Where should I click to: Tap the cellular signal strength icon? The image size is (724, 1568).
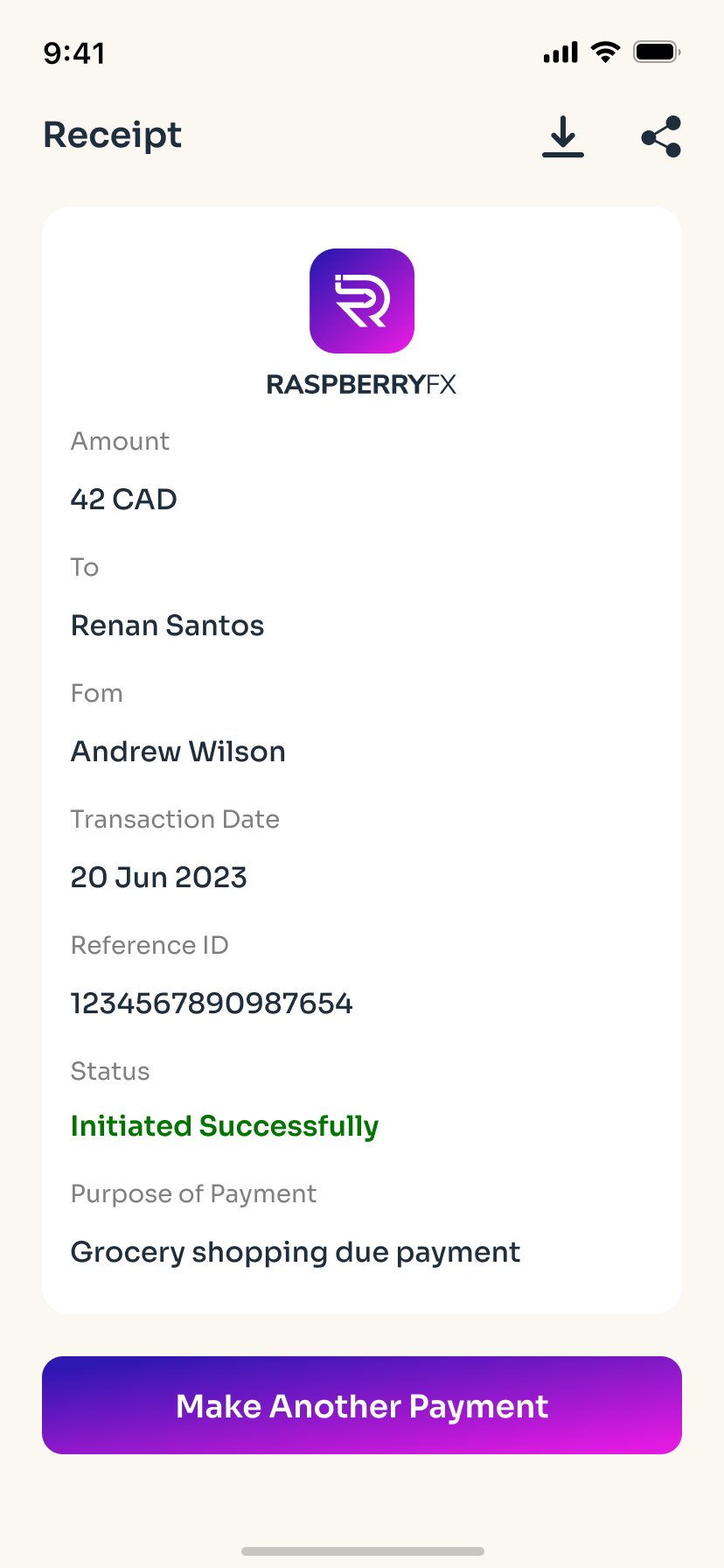[560, 52]
